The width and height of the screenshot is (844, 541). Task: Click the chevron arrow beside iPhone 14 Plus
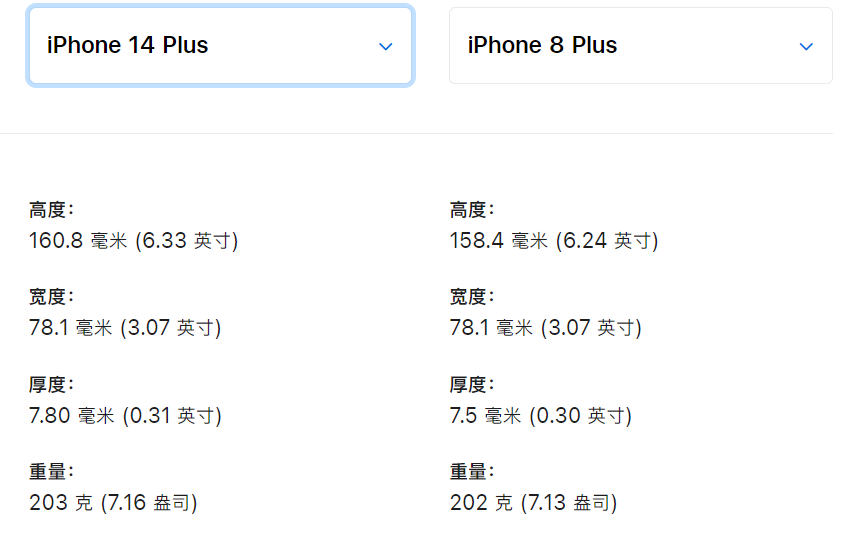tap(385, 47)
